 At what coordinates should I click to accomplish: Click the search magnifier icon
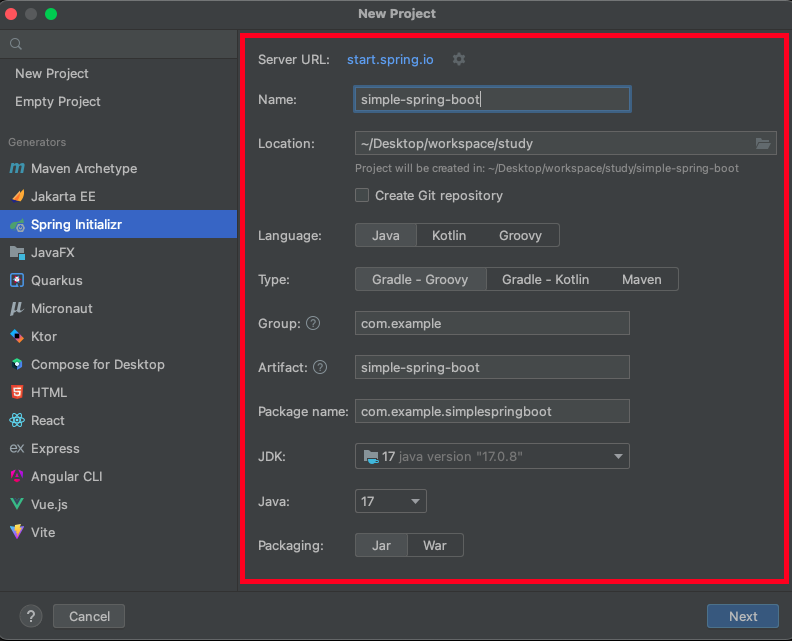pyautogui.click(x=16, y=44)
